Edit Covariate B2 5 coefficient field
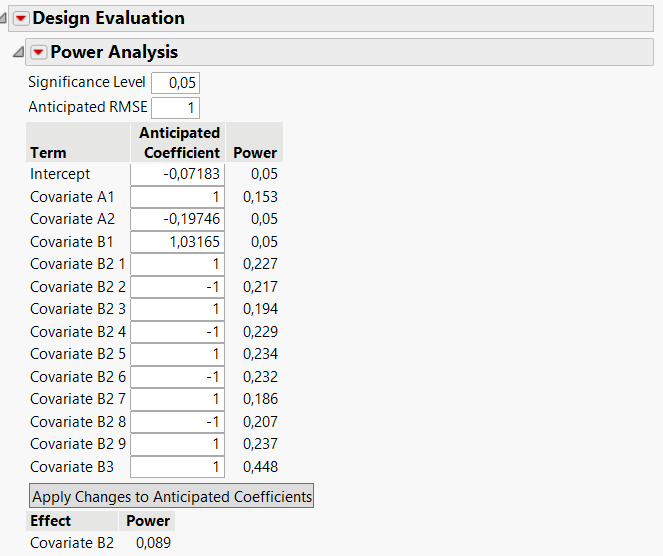This screenshot has height=556, width=663. coord(177,354)
